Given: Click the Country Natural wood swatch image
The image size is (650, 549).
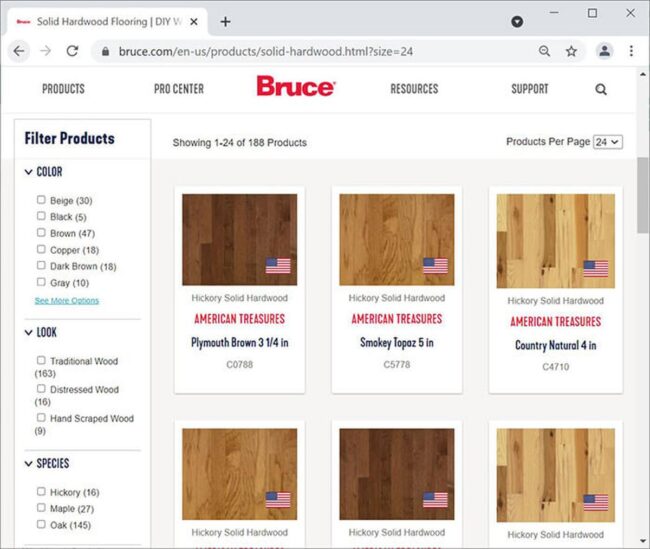Looking at the screenshot, I should point(555,241).
